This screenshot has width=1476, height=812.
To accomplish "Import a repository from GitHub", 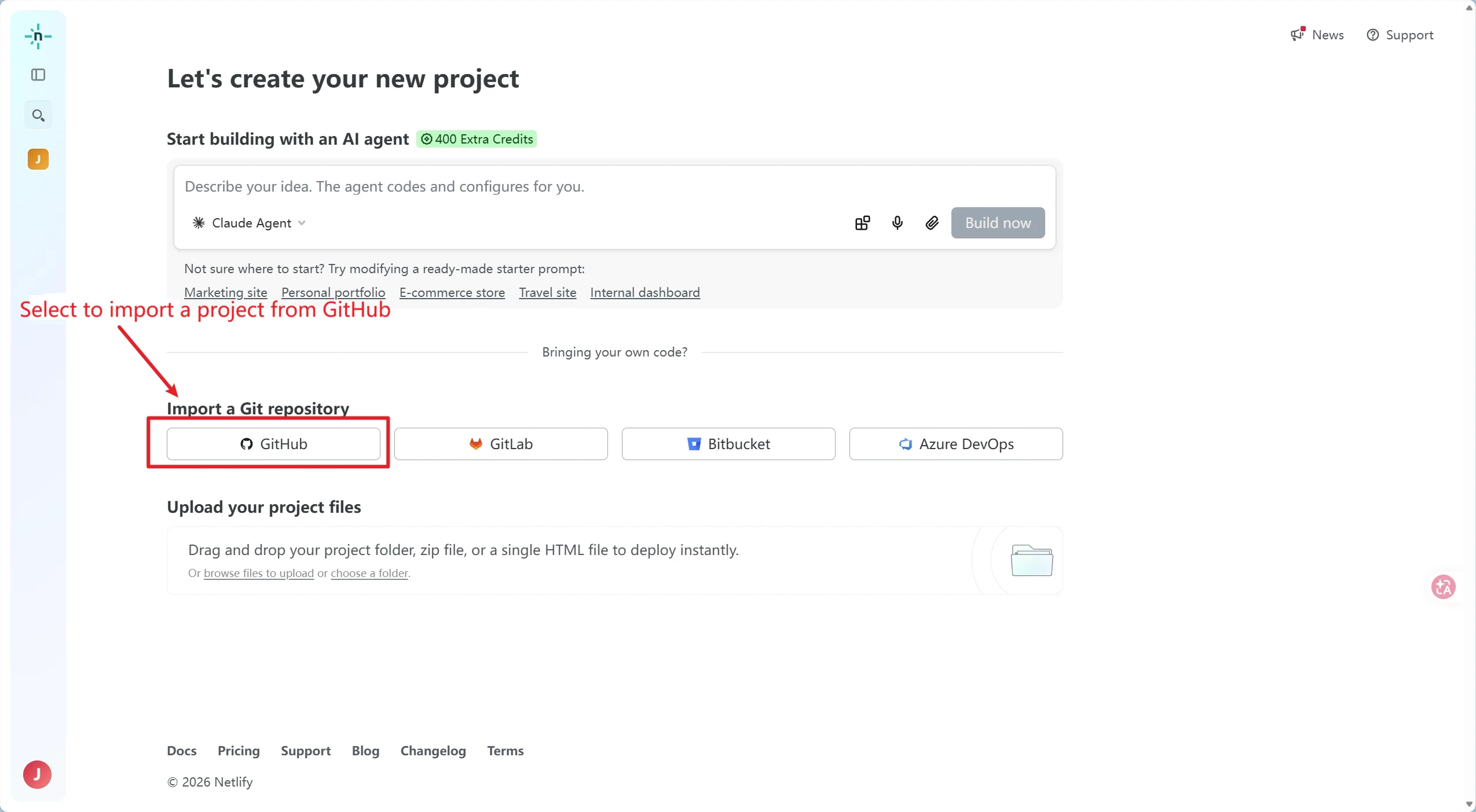I will pyautogui.click(x=273, y=444).
